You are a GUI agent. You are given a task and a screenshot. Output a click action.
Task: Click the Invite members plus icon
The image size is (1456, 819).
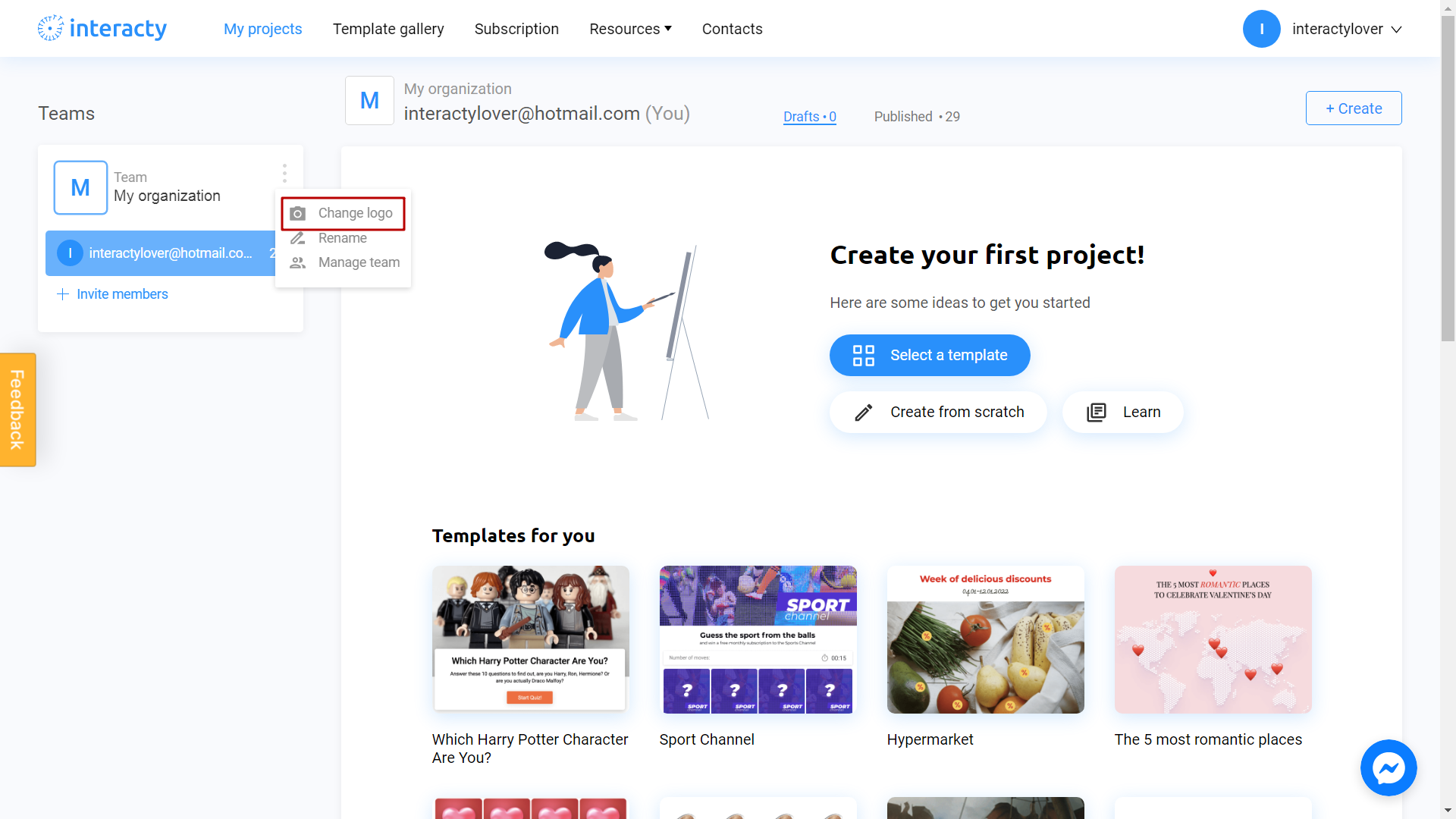(x=62, y=293)
